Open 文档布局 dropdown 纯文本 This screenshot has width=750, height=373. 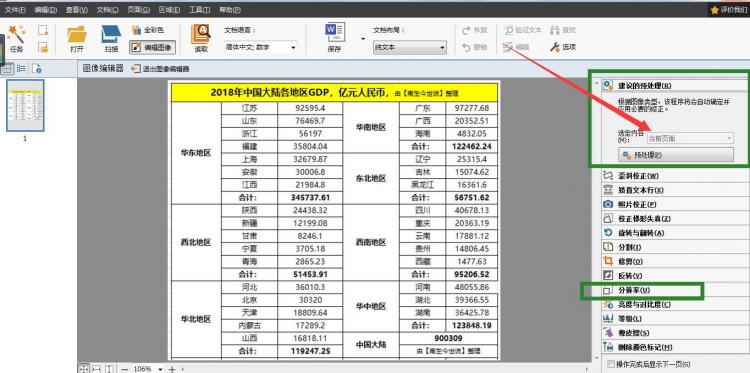pos(410,47)
